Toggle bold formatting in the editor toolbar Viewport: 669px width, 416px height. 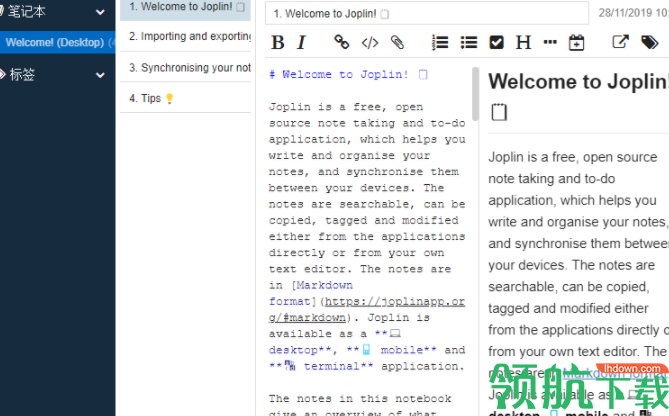278,42
